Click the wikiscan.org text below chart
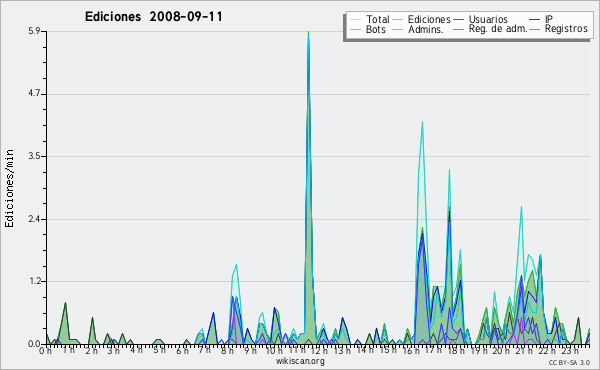 300,360
